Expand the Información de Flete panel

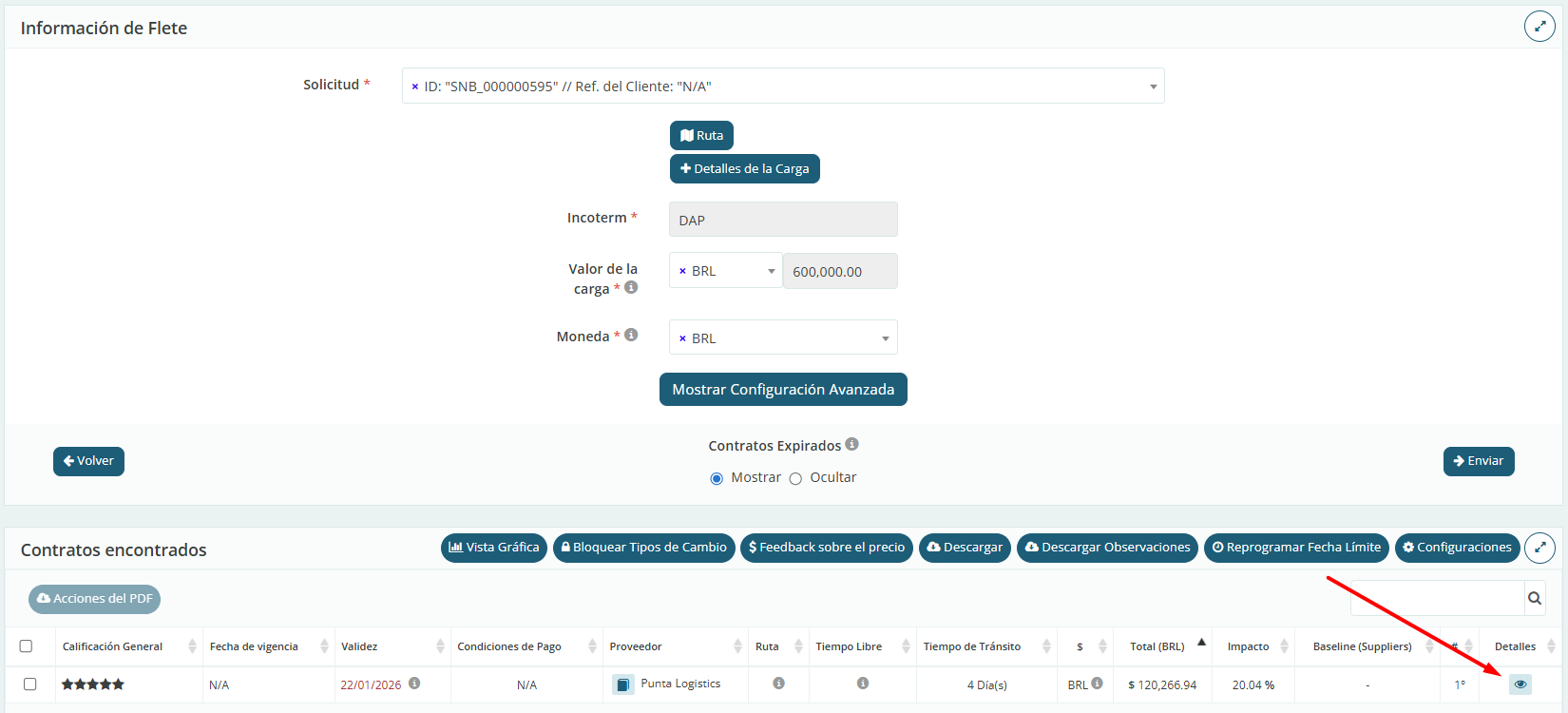click(1539, 27)
